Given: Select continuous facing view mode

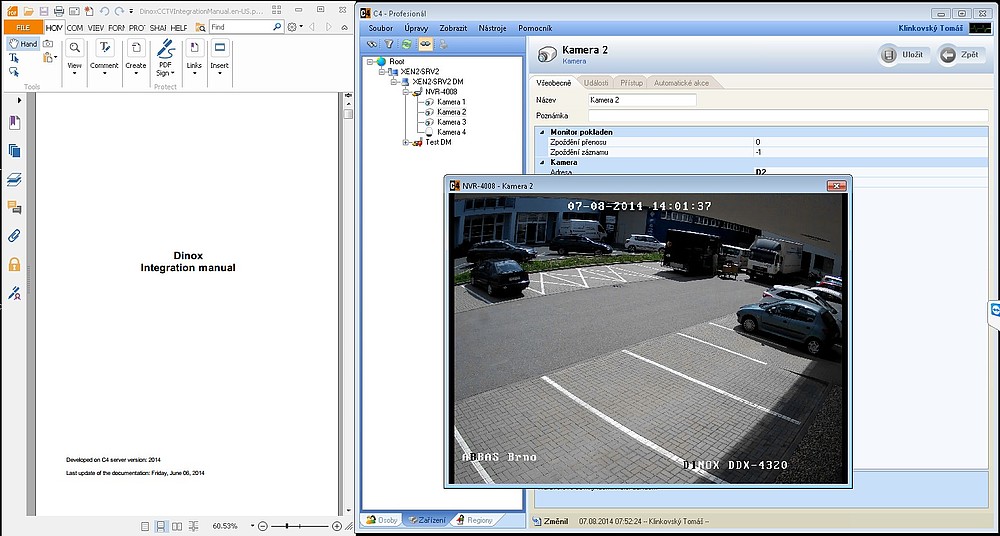Looking at the screenshot, I should 193,526.
